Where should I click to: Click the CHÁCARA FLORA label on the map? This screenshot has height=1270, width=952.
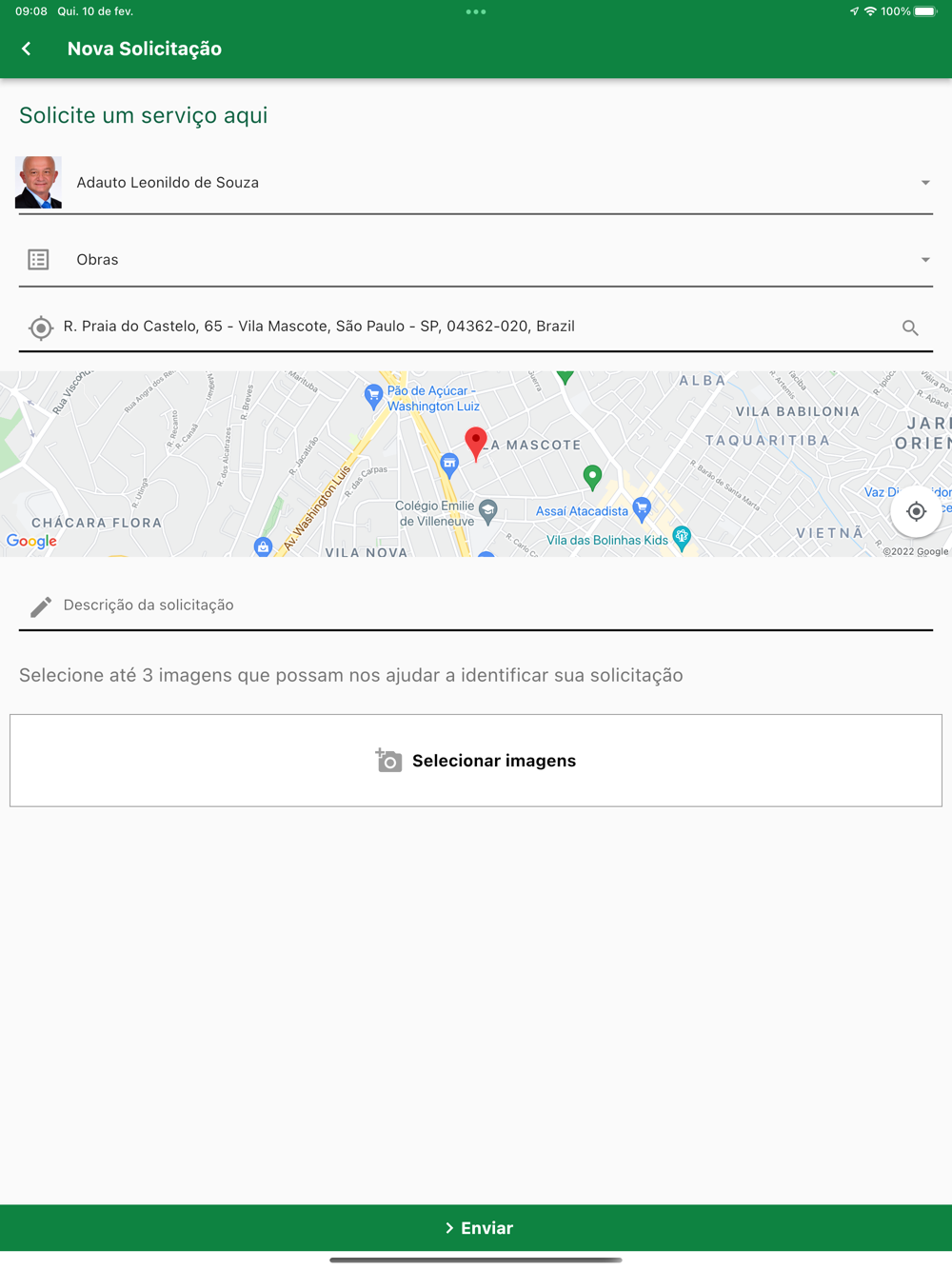[x=96, y=523]
